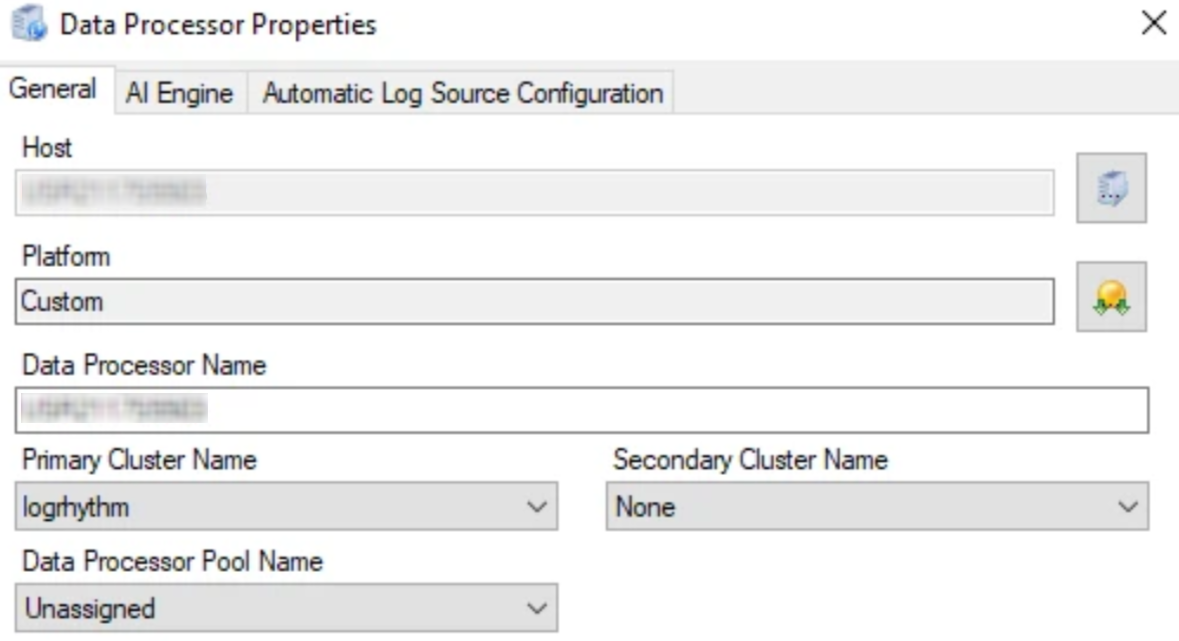
Task: Click the Platform field label
Action: coord(65,257)
